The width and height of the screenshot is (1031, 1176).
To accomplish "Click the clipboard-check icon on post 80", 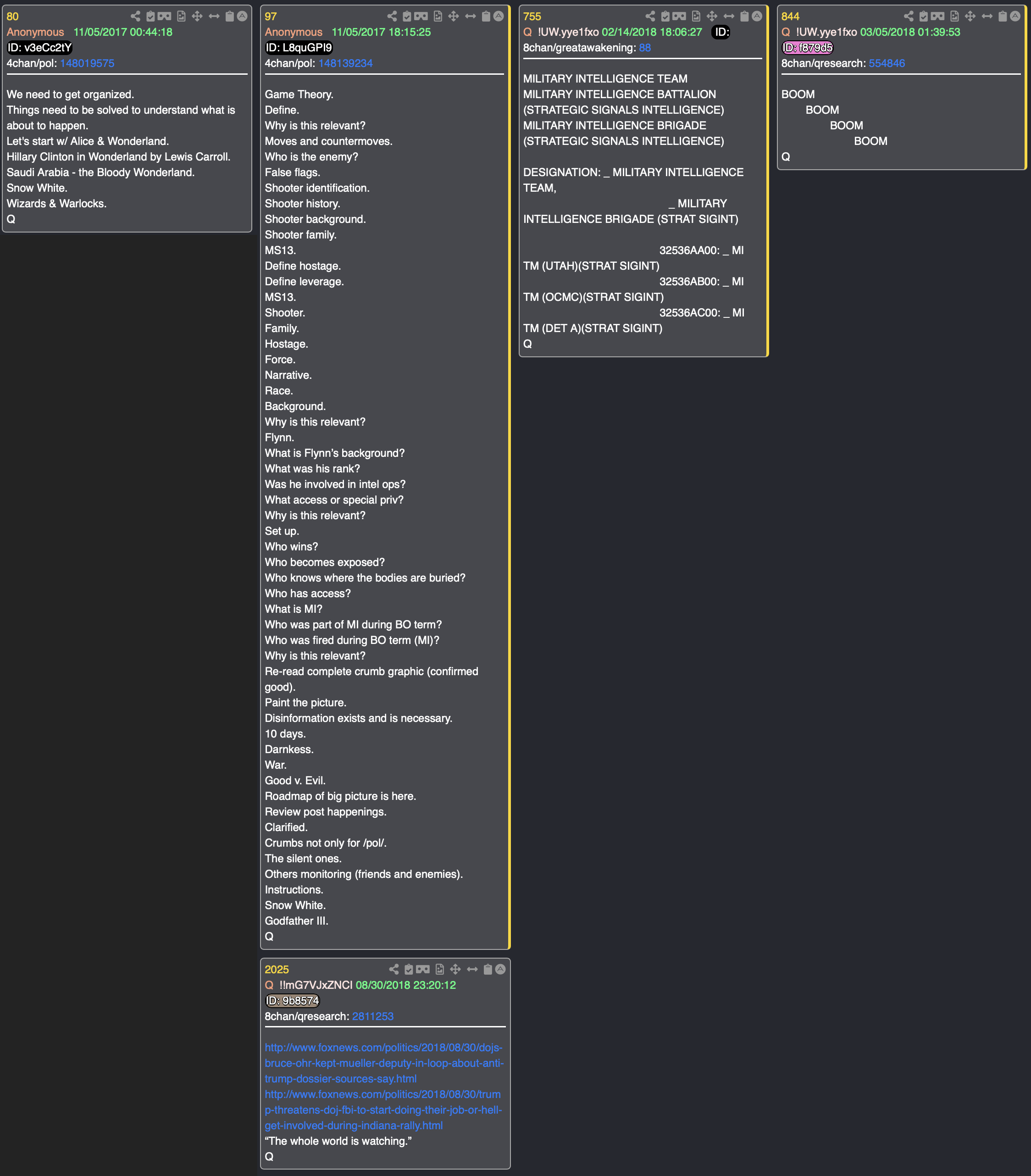I will (x=150, y=16).
